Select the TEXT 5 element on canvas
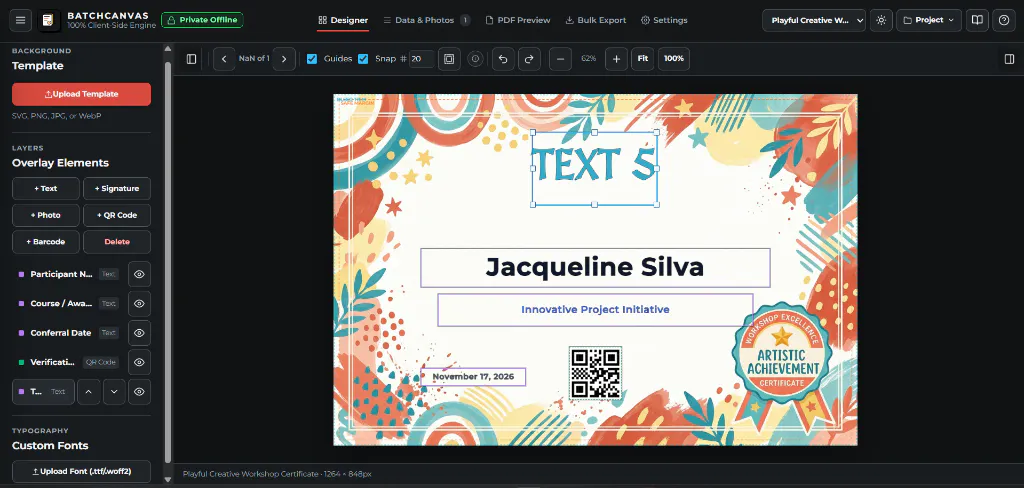Image resolution: width=1024 pixels, height=488 pixels. [x=594, y=168]
